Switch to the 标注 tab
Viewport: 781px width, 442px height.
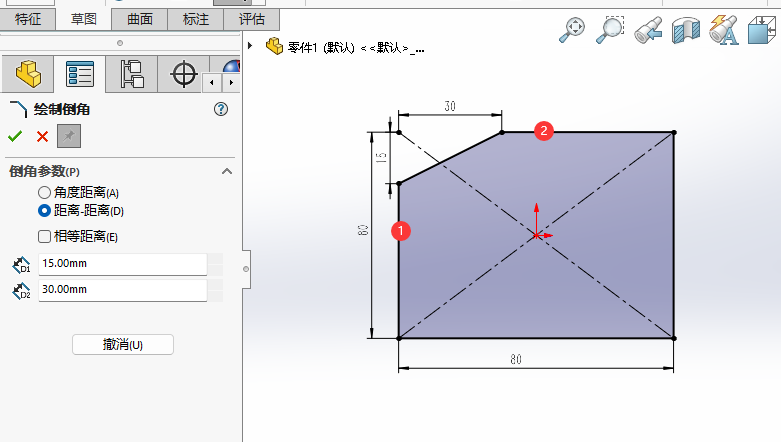click(196, 19)
